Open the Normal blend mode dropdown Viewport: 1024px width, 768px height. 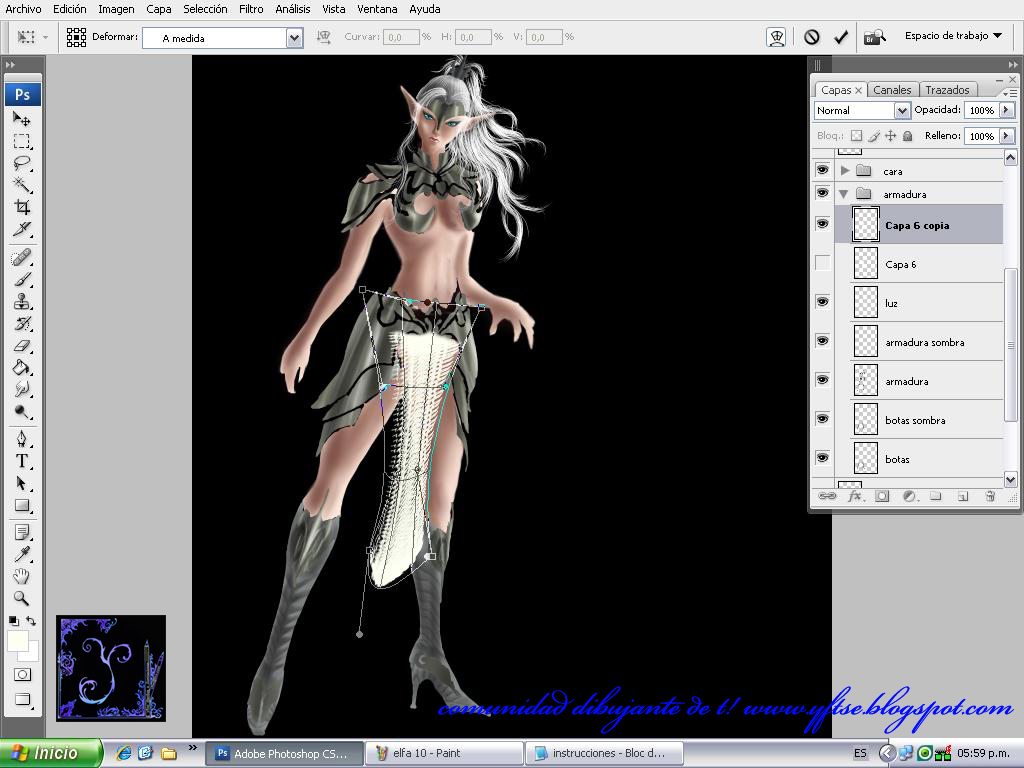tap(901, 110)
